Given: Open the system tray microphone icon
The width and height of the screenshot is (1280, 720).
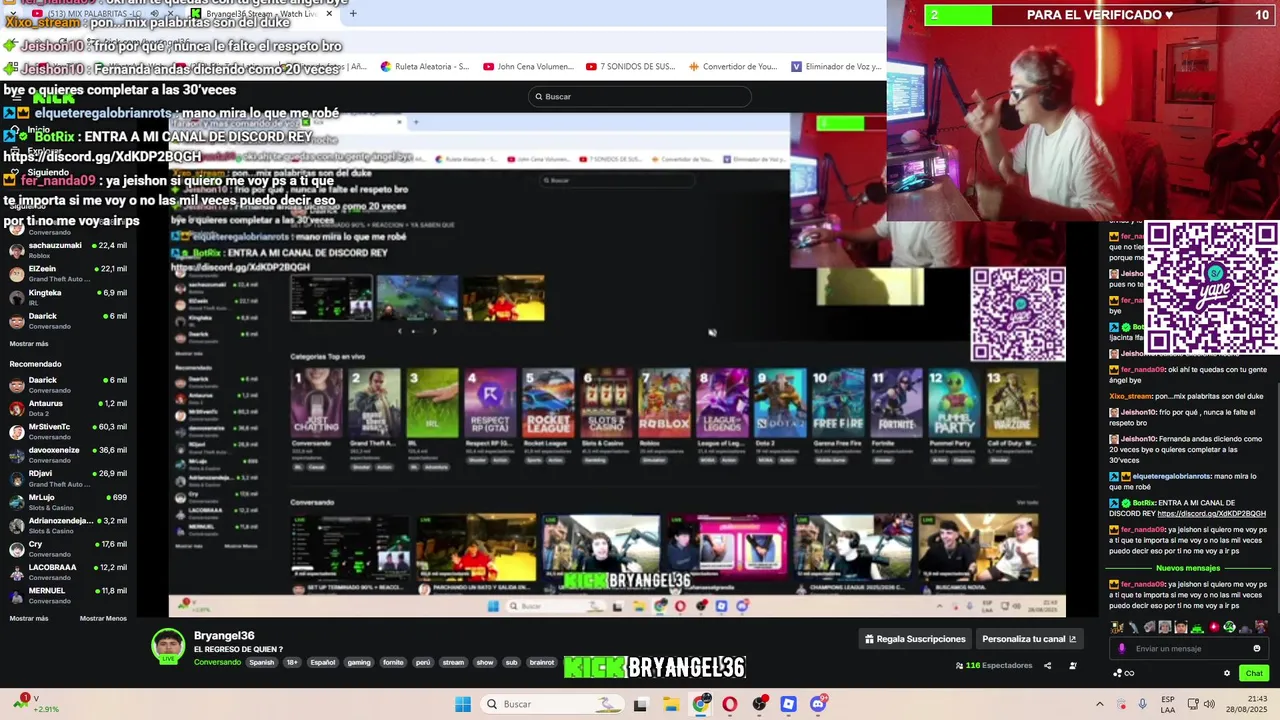Looking at the screenshot, I should (x=1142, y=704).
